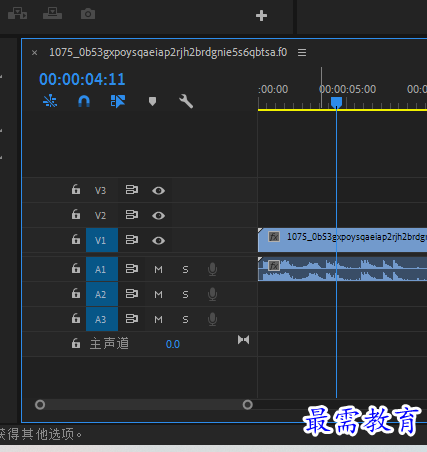This screenshot has width=427, height=452.
Task: Mute track A2 with M
Action: coord(158,295)
